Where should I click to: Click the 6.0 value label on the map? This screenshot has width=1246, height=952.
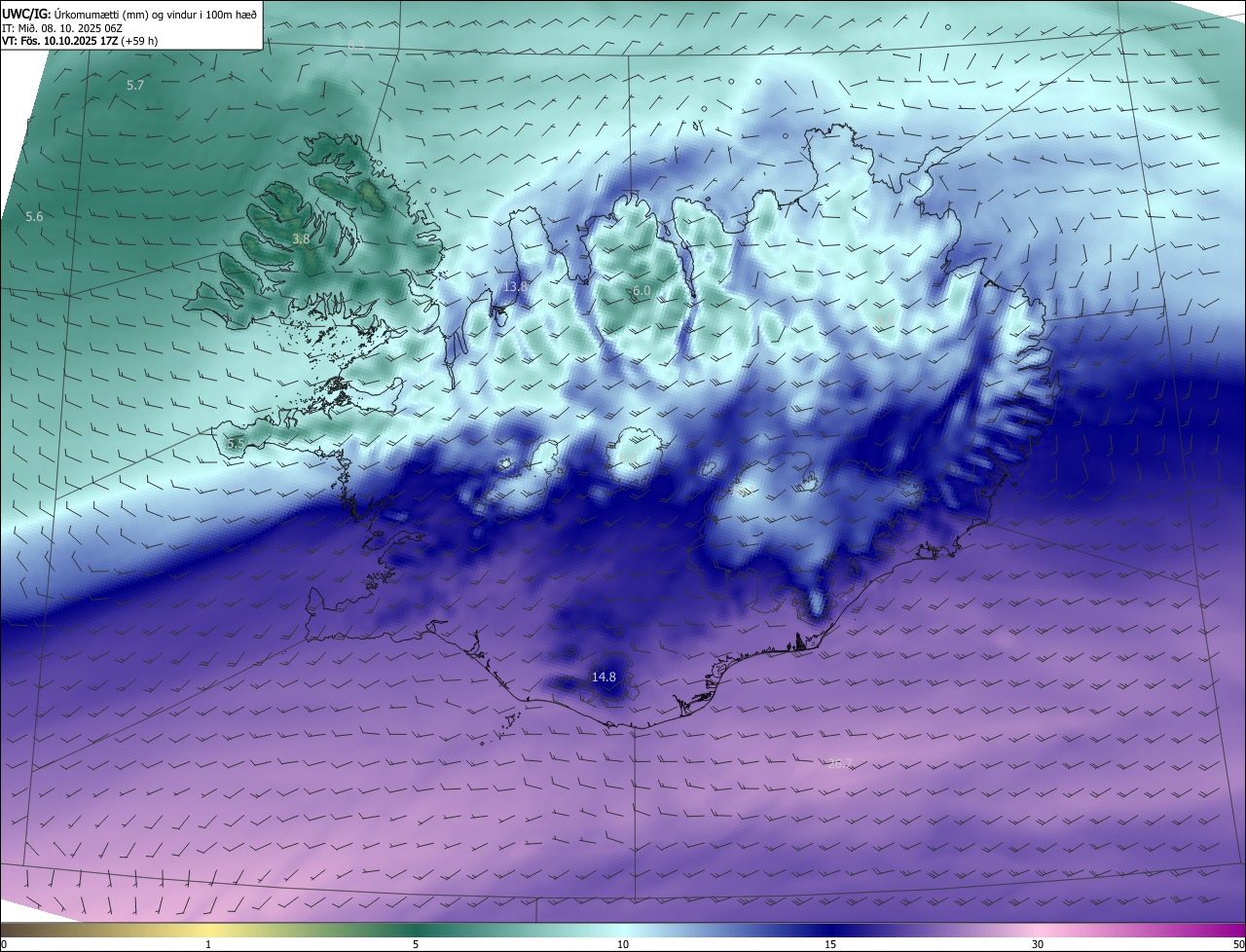pos(641,290)
